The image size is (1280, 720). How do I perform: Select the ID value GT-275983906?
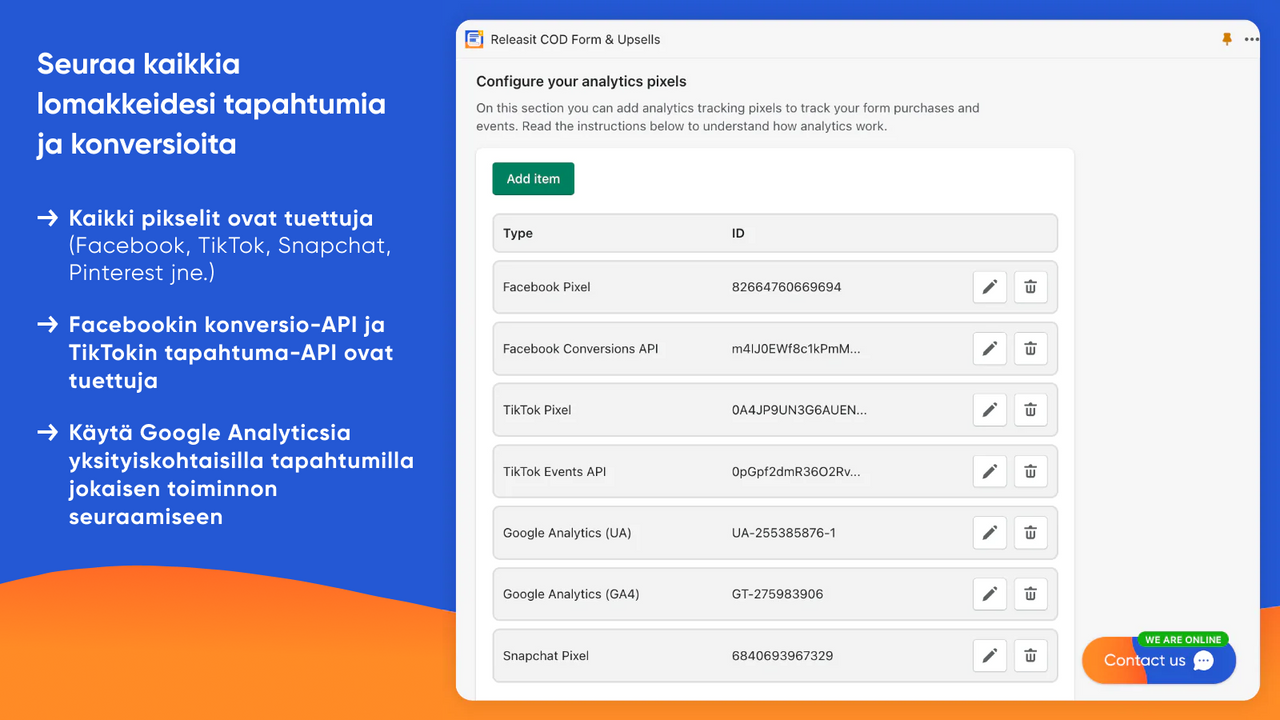point(778,594)
